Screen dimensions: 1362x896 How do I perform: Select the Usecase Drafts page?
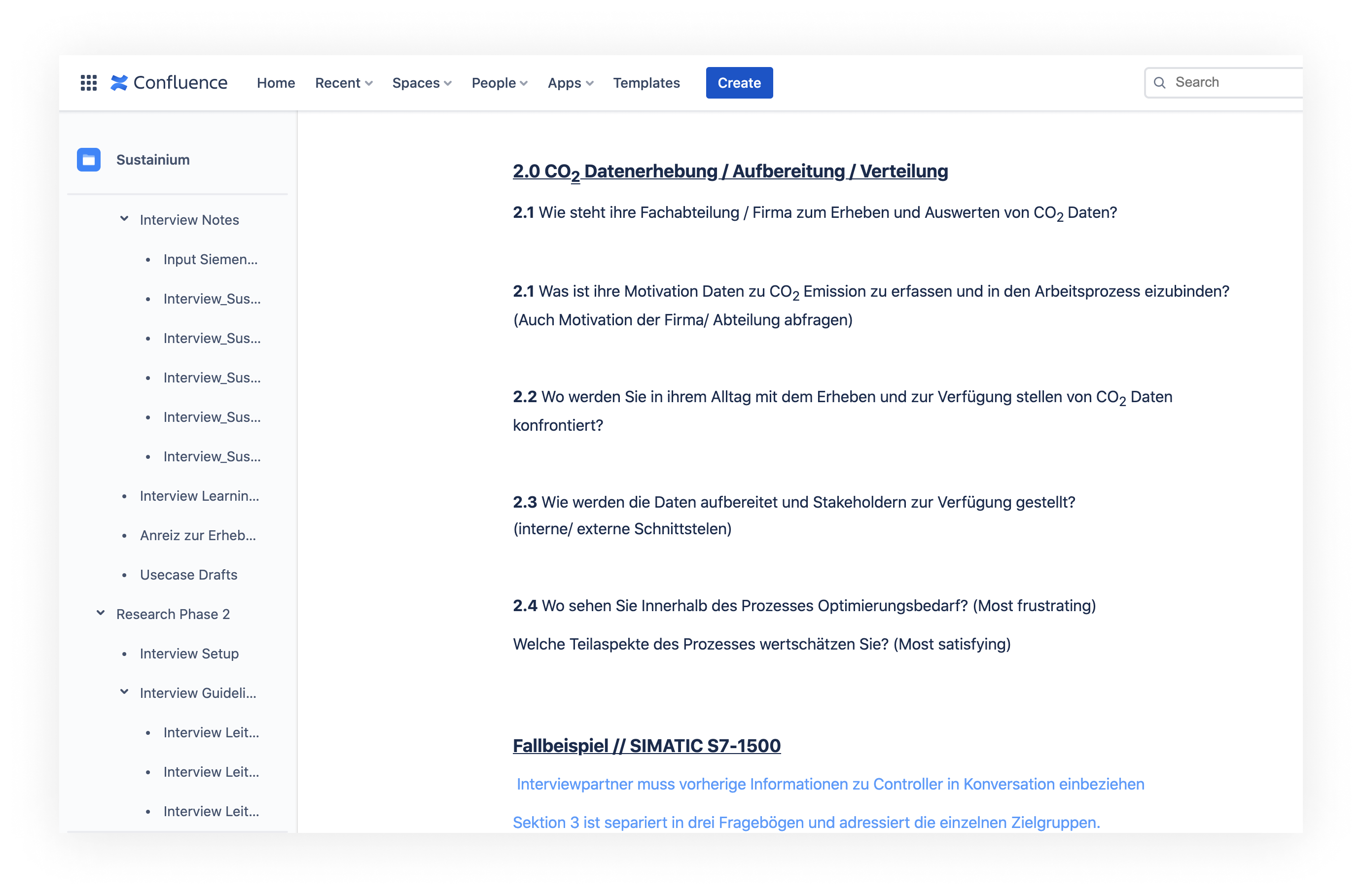(188, 575)
